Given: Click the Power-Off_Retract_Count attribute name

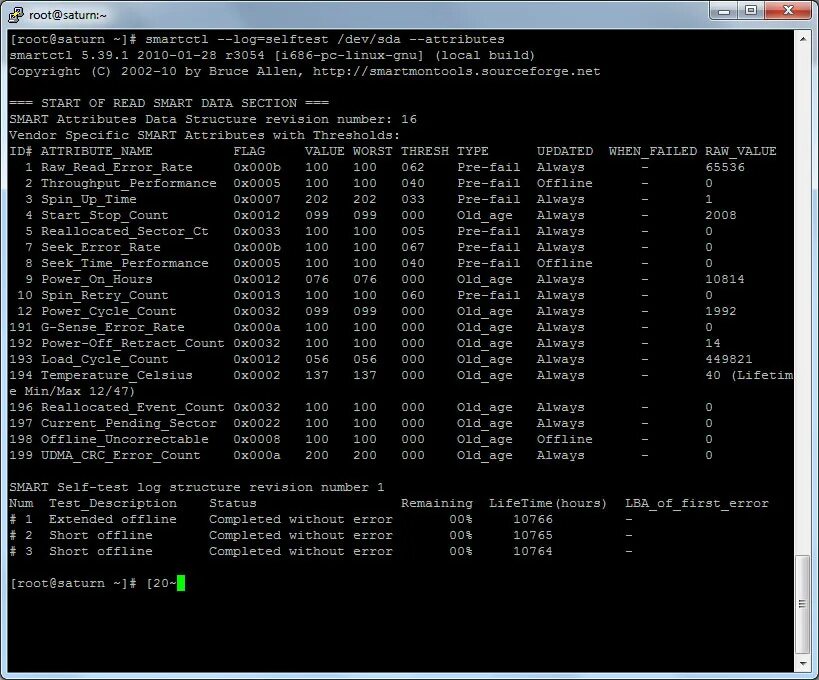Looking at the screenshot, I should coord(133,343).
